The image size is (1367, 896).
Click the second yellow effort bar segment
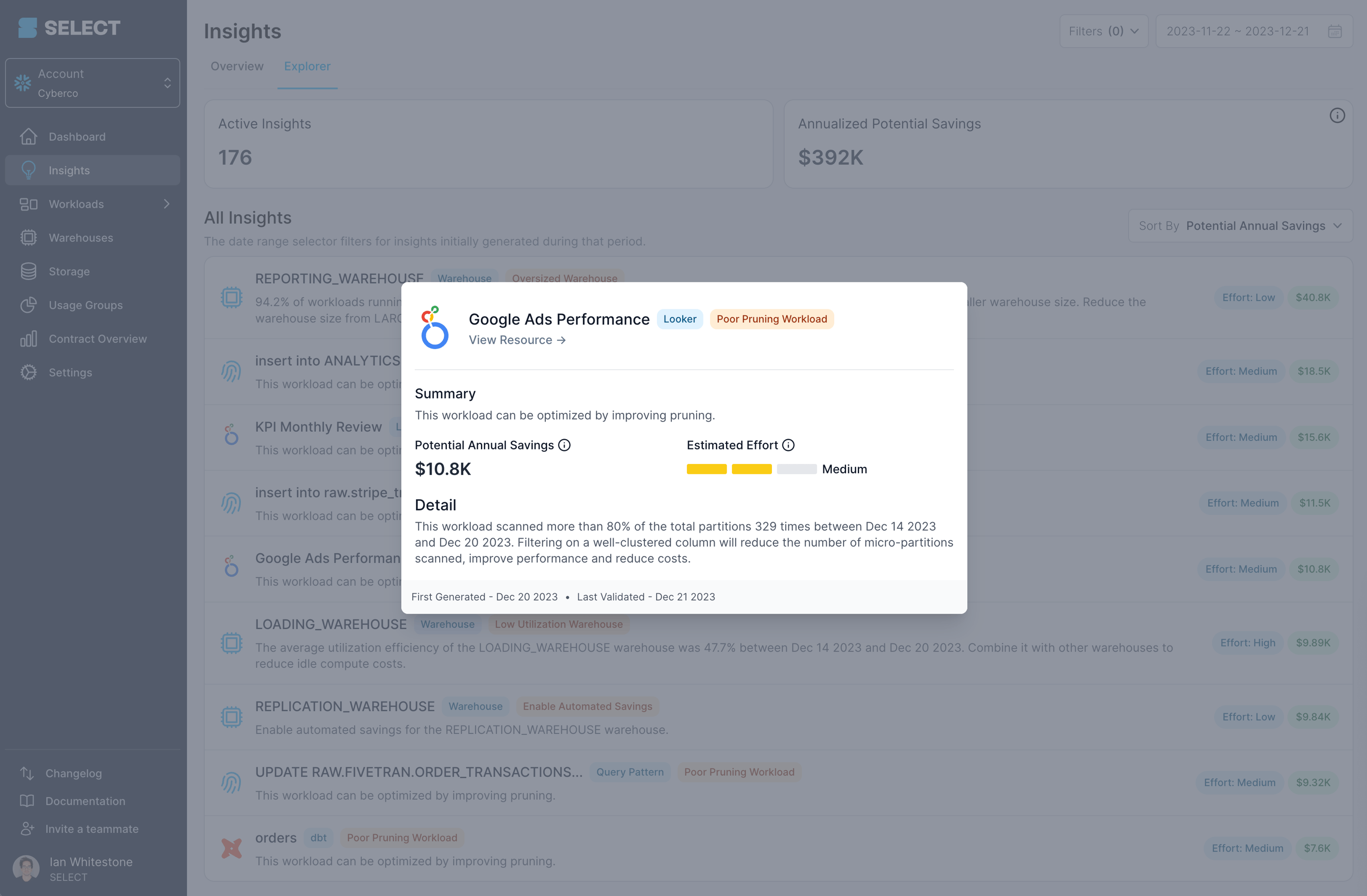click(751, 469)
